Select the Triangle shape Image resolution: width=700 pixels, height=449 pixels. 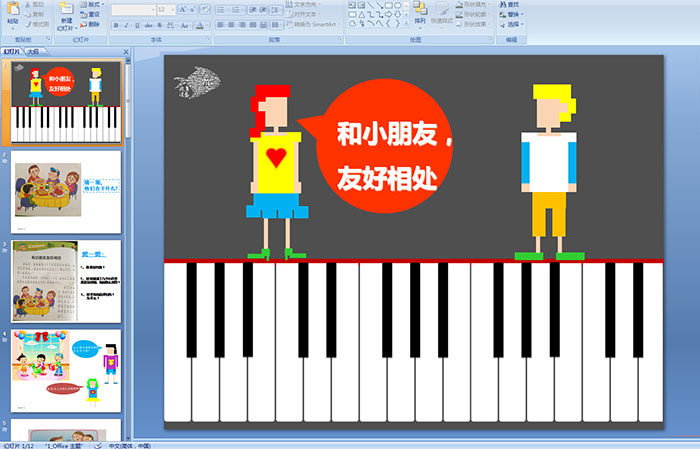pyautogui.click(x=361, y=14)
